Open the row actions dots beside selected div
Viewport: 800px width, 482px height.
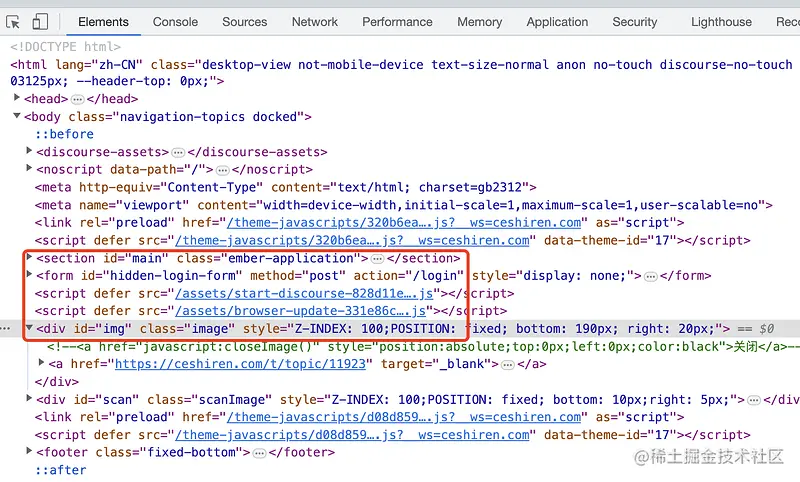pos(6,328)
